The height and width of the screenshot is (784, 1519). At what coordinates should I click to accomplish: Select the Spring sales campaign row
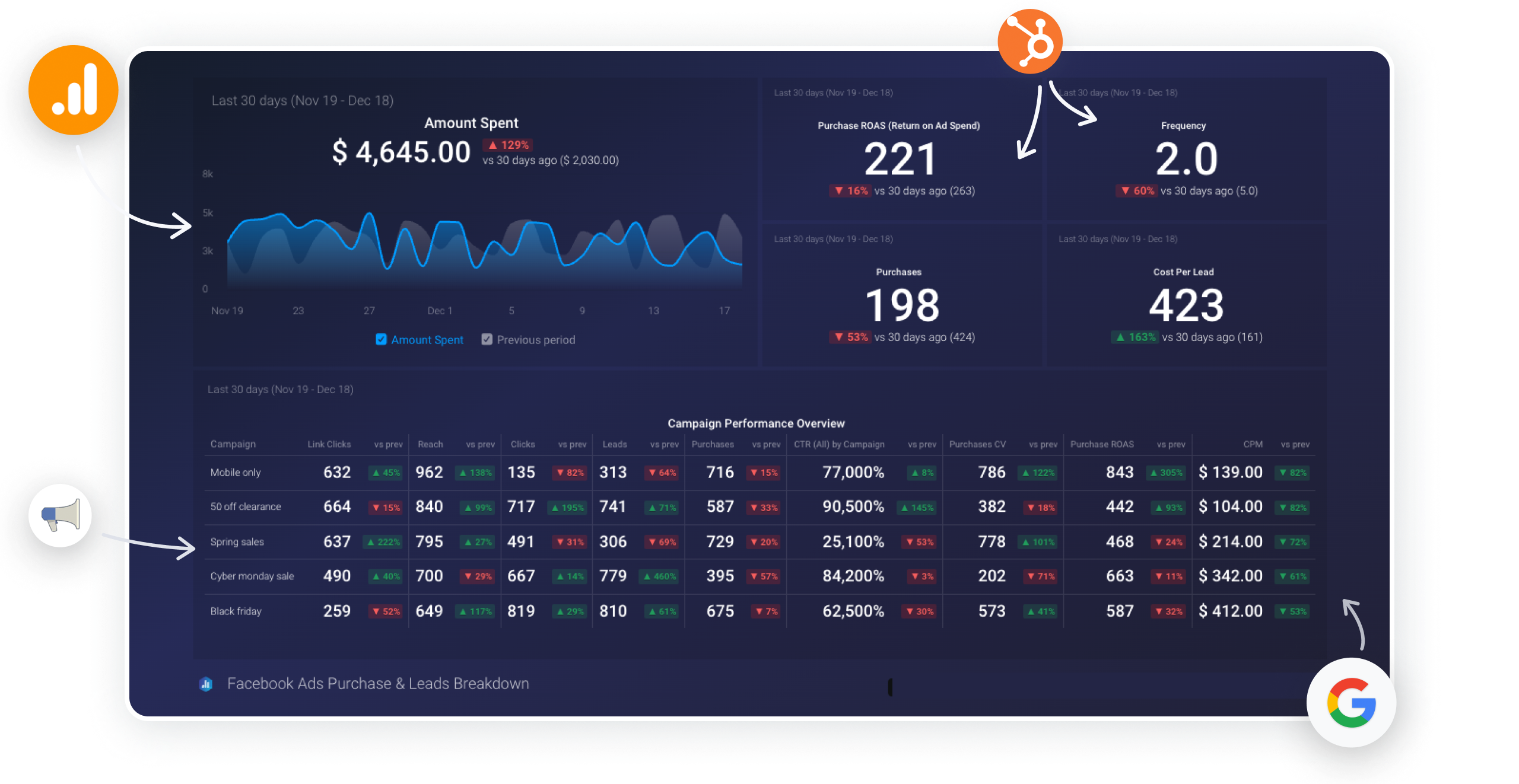click(x=237, y=541)
